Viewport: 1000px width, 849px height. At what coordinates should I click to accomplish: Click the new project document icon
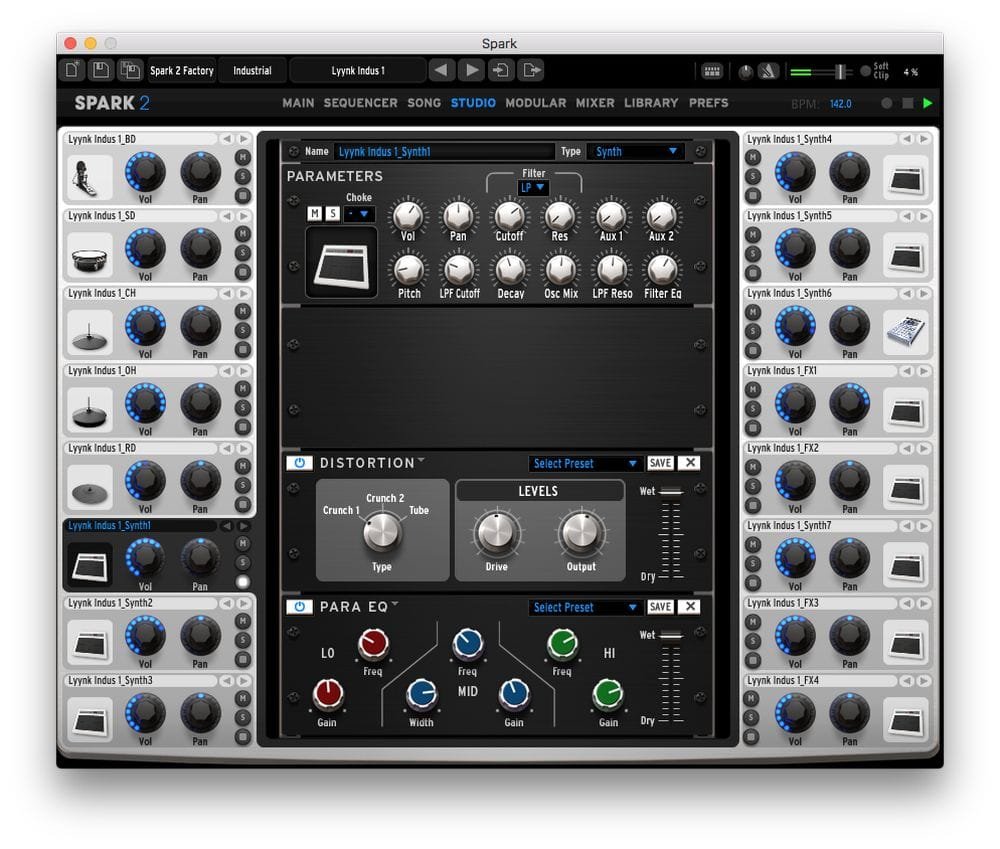click(72, 69)
